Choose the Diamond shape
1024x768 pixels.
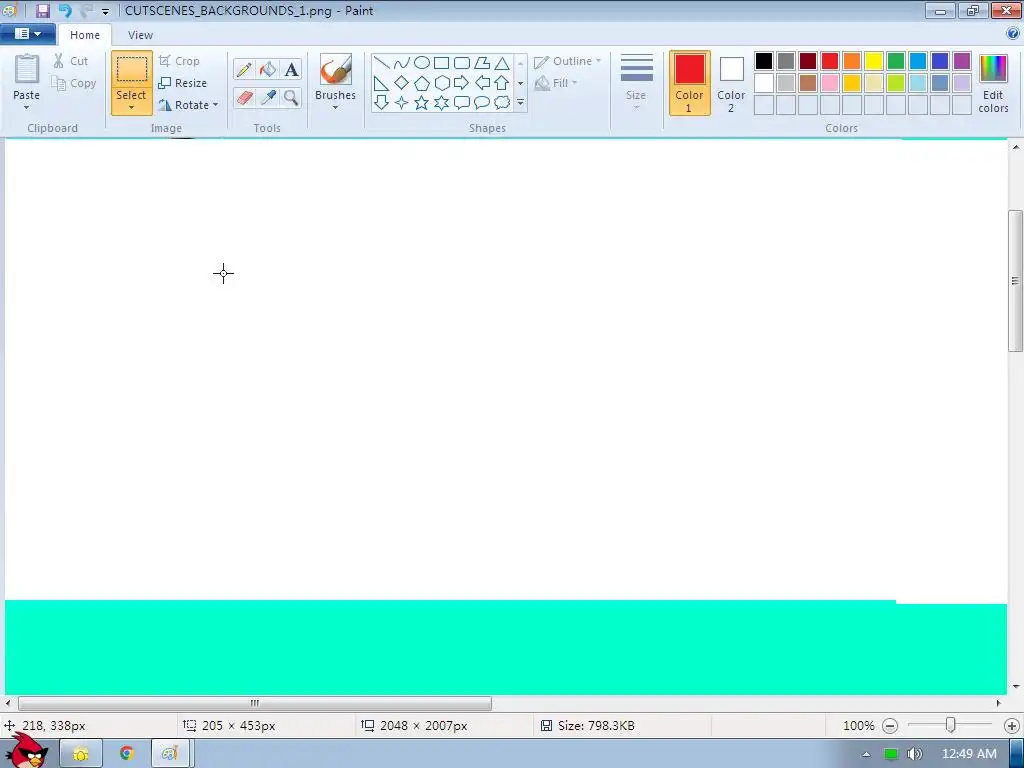pos(402,83)
